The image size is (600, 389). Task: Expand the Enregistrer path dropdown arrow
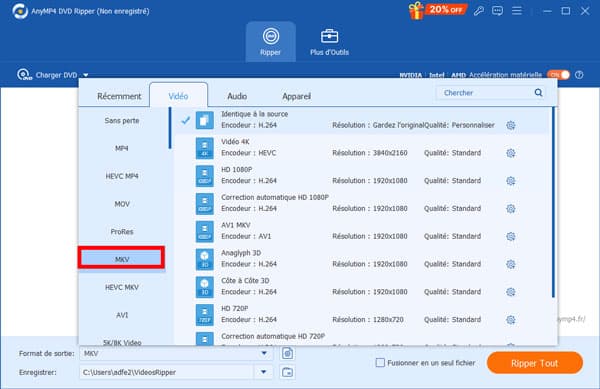point(264,372)
